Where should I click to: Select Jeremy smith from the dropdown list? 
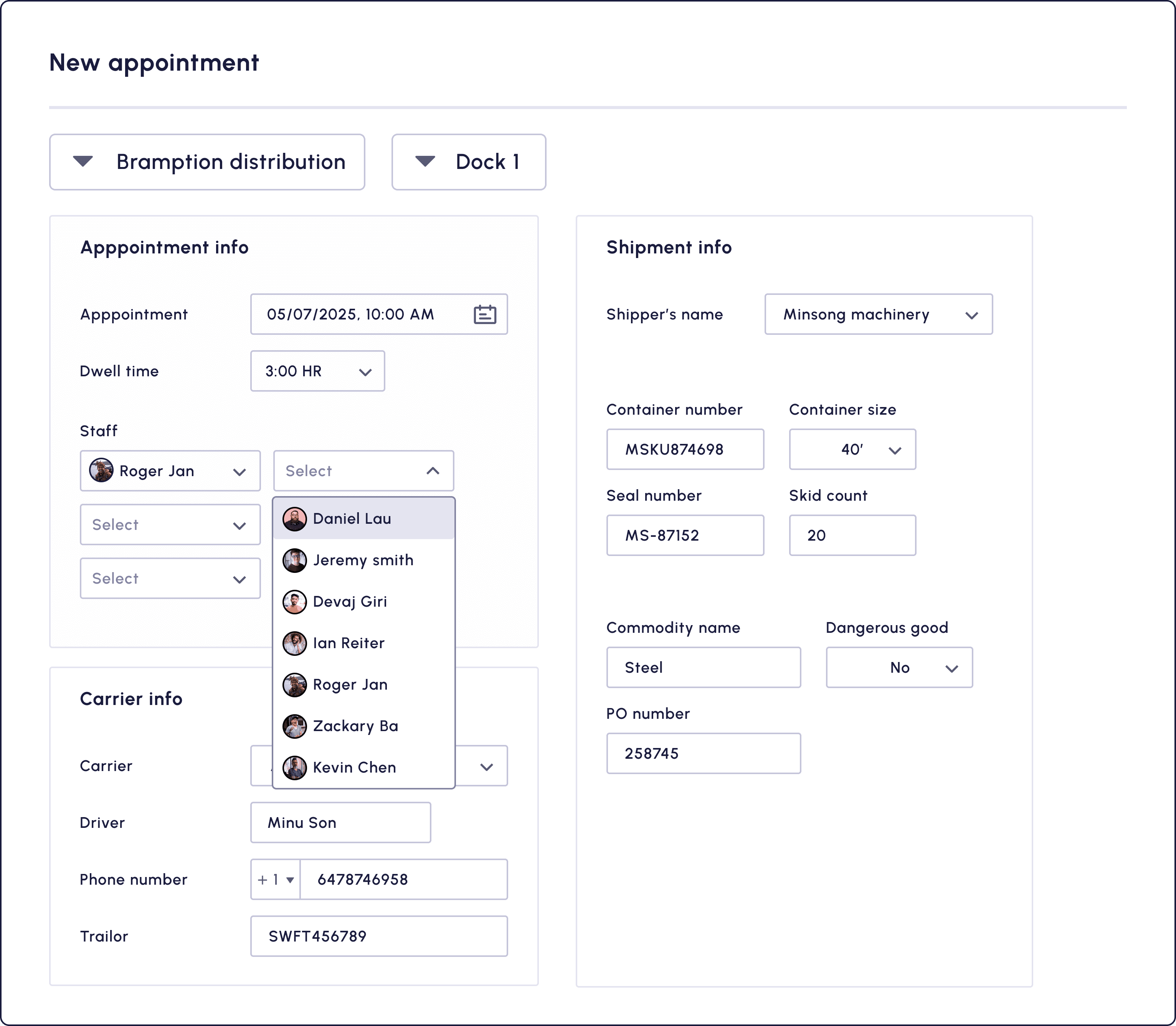click(x=363, y=561)
